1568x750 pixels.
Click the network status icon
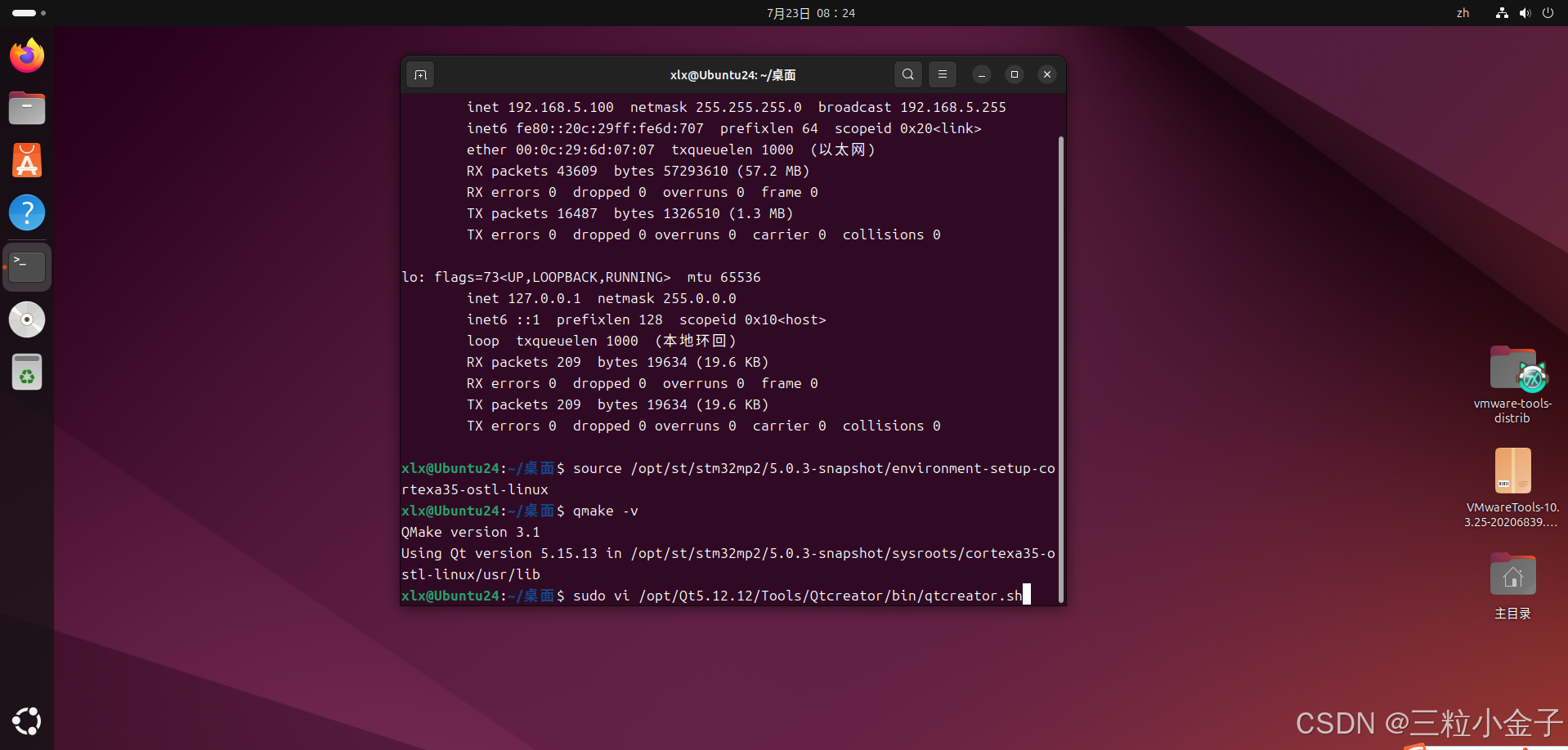pyautogui.click(x=1502, y=13)
